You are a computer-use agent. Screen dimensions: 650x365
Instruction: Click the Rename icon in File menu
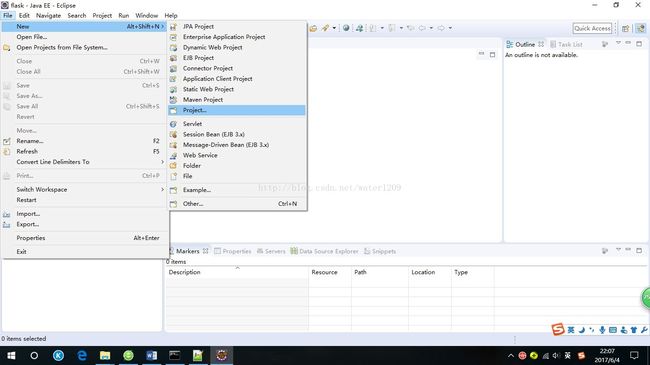pyautogui.click(x=7, y=141)
